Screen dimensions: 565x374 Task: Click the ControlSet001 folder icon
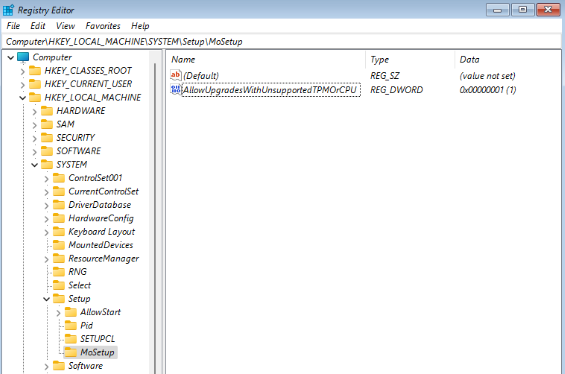click(59, 178)
